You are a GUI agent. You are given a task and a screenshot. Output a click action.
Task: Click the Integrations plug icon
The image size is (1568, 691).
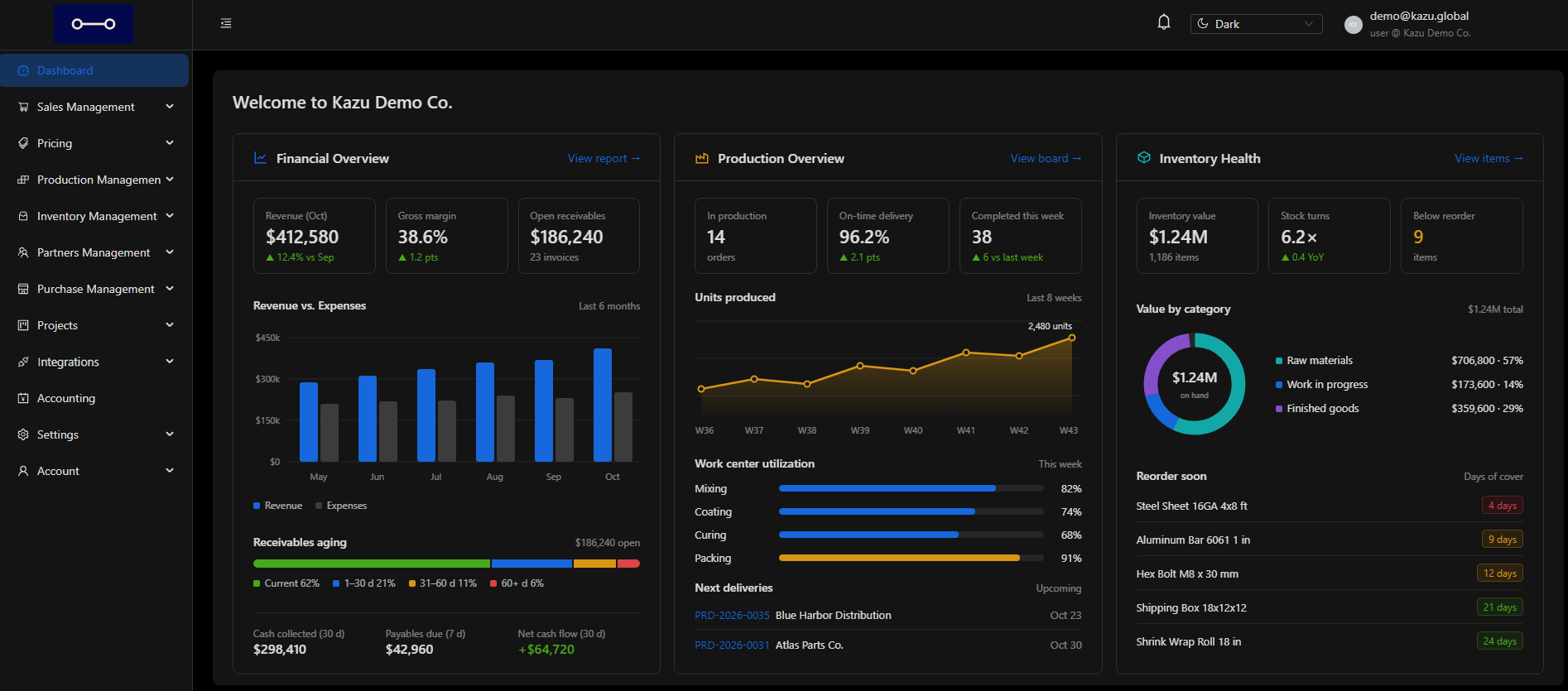[x=23, y=362]
